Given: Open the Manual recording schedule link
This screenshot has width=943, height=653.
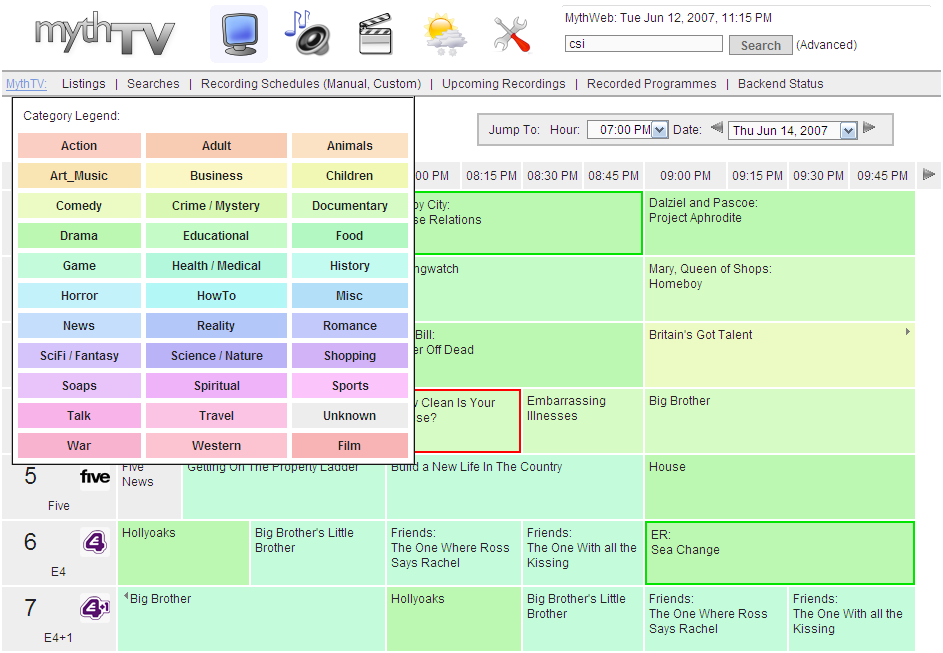Looking at the screenshot, I should pos(347,84).
